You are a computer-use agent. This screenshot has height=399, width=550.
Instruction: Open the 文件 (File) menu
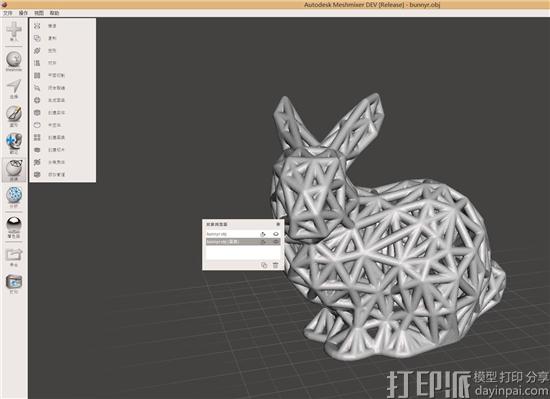coord(7,13)
